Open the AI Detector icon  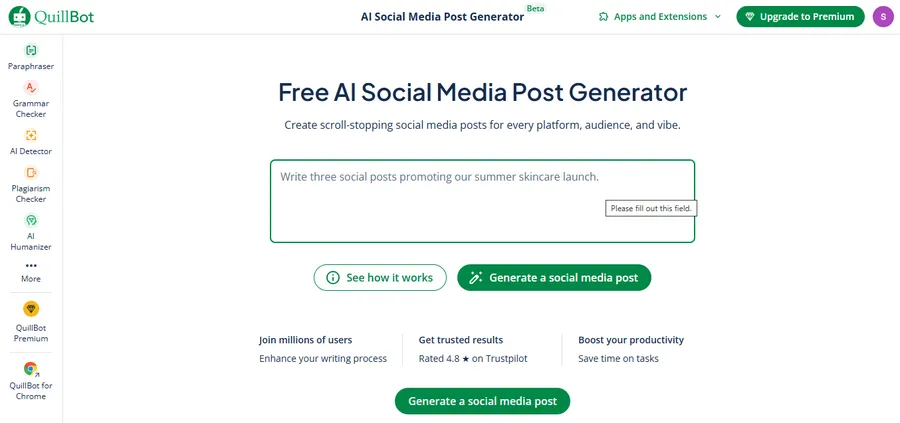(31, 135)
